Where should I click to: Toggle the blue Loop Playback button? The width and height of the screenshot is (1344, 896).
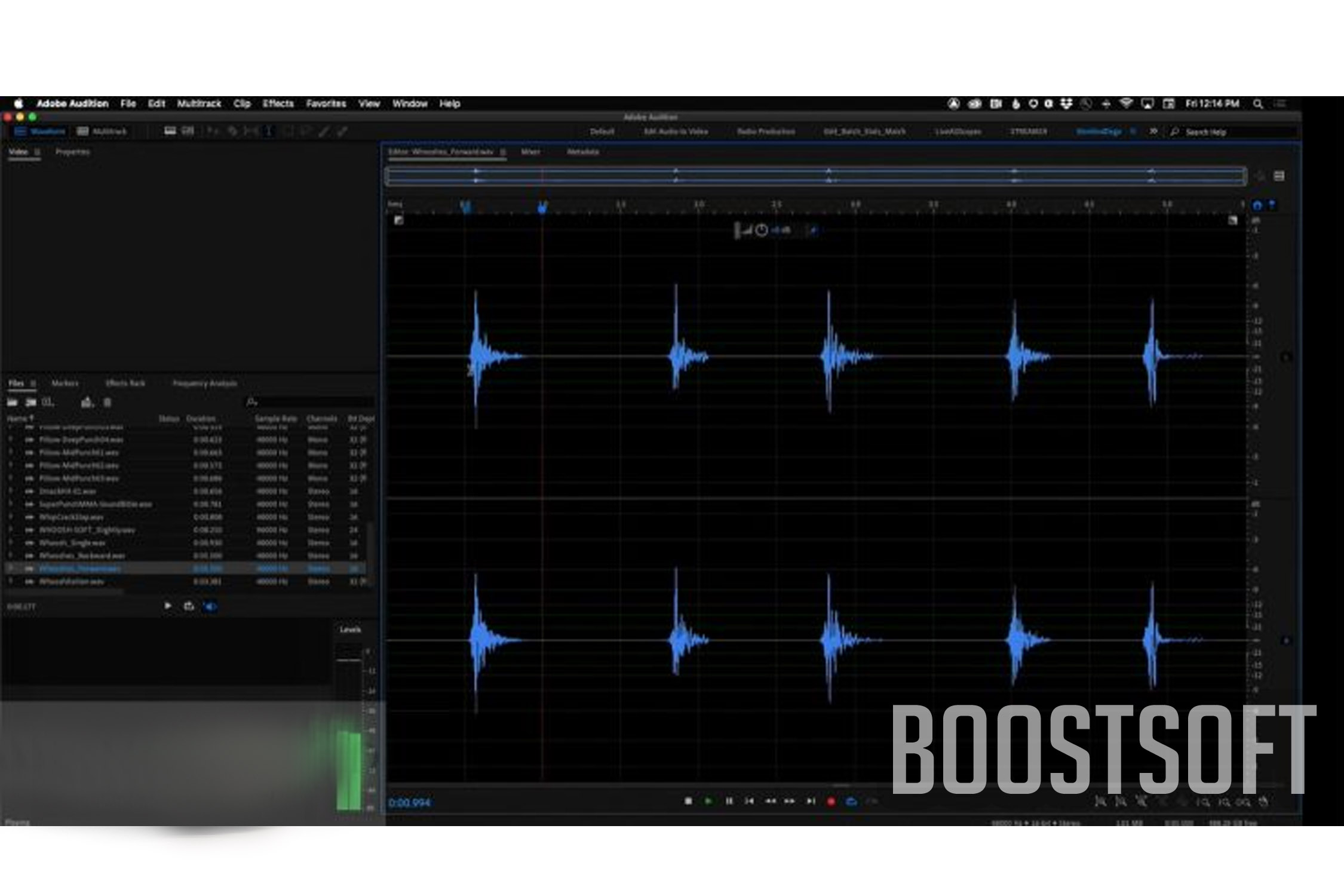tap(851, 802)
